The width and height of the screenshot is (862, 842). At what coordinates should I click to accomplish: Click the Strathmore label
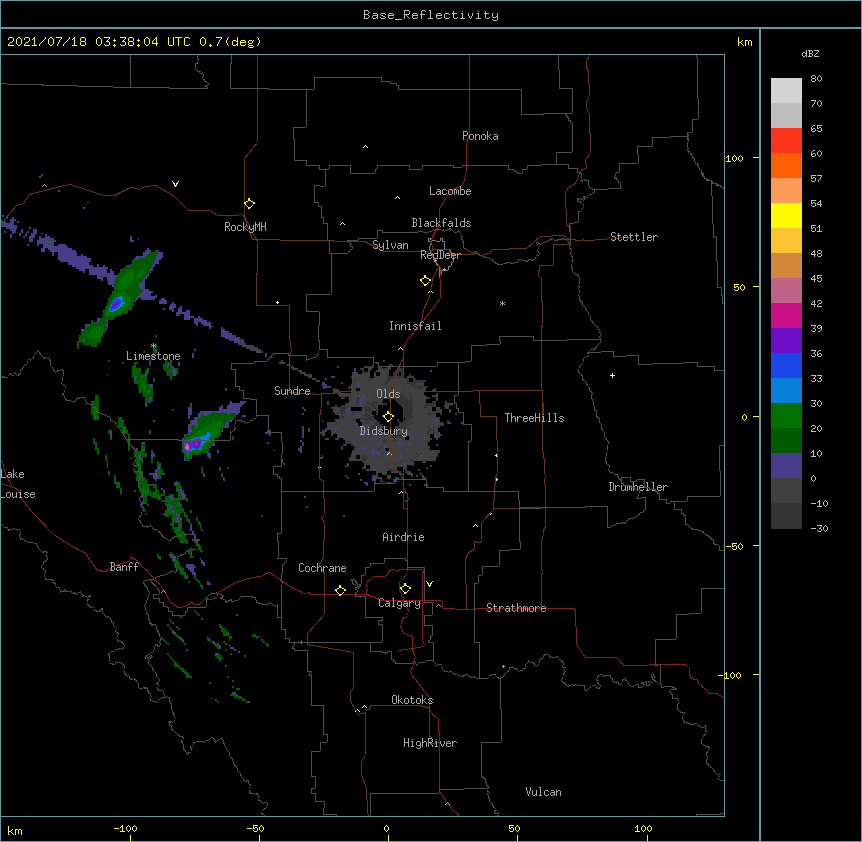coord(516,608)
